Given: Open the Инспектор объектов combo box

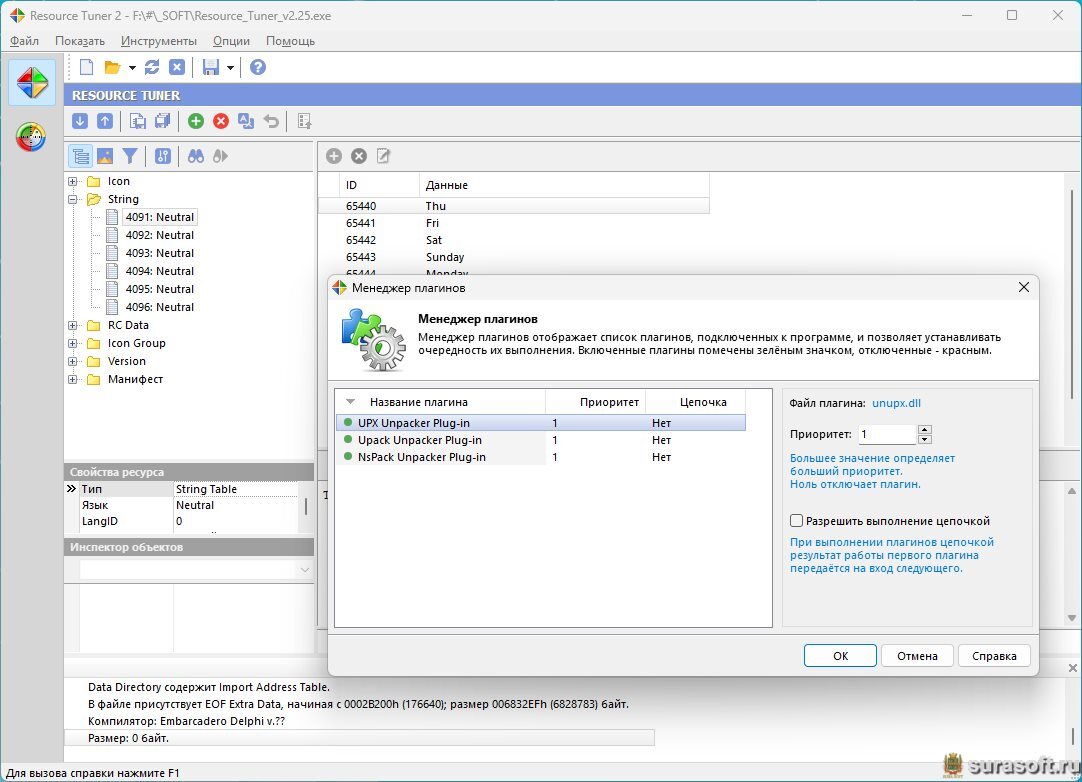Looking at the screenshot, I should click(196, 570).
